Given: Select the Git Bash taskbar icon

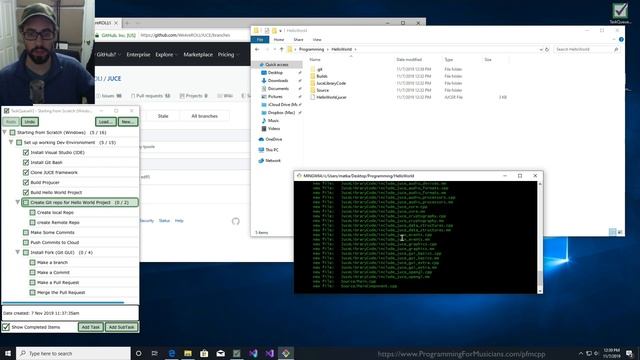Looking at the screenshot, I should point(286,353).
